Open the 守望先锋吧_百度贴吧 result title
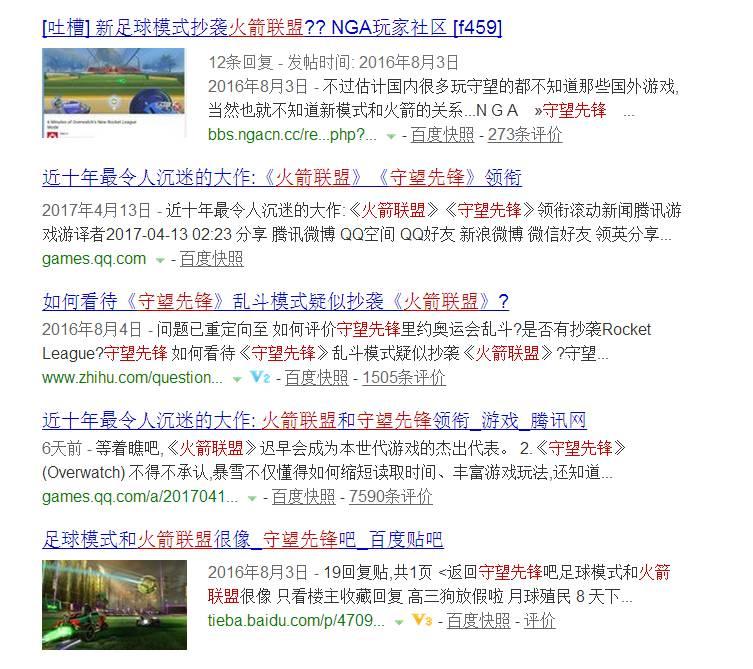Image resolution: width=753 pixels, height=669 pixels. pyautogui.click(x=243, y=540)
